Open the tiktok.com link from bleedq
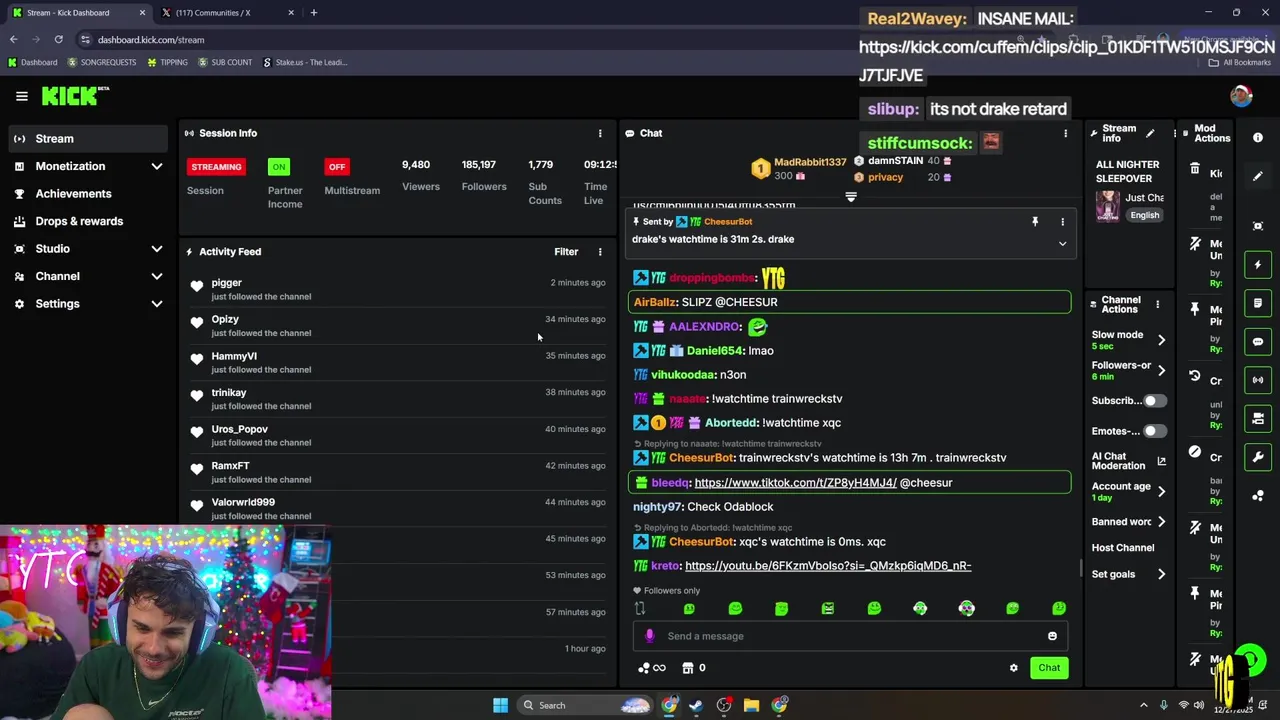Viewport: 1280px width, 720px height. tap(795, 483)
